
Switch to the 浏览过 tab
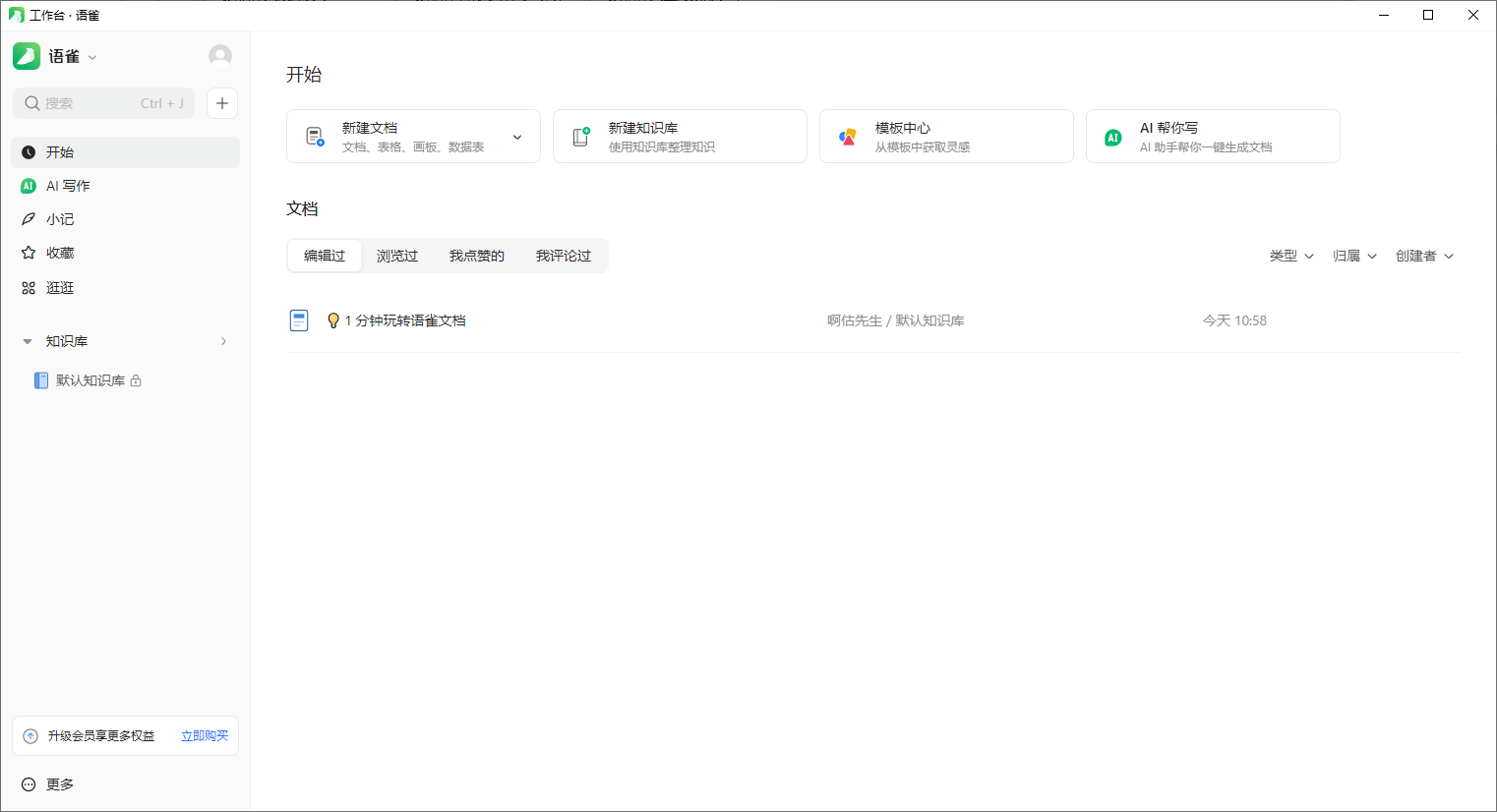pyautogui.click(x=397, y=256)
